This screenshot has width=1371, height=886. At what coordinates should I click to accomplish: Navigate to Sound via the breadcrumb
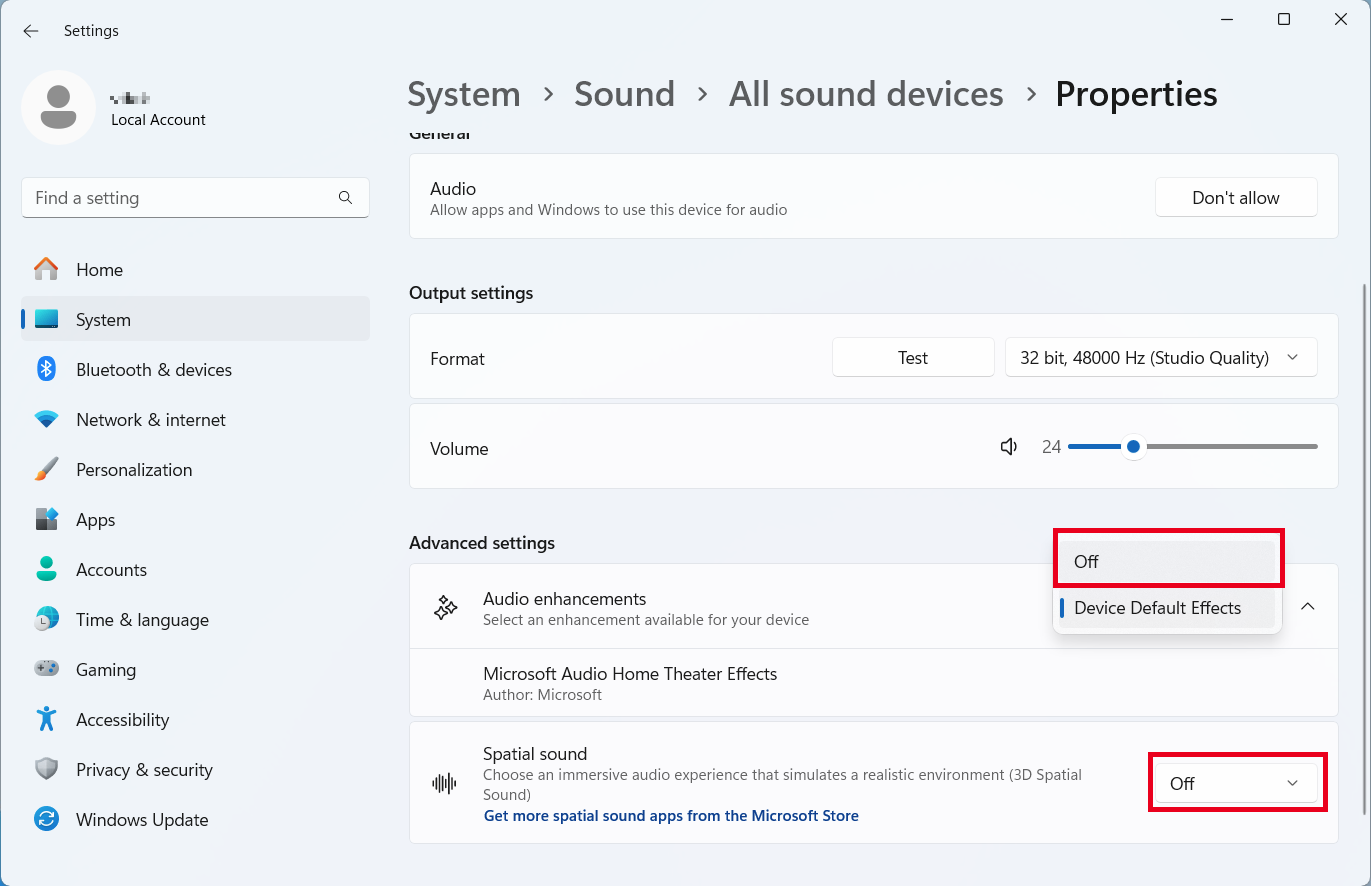[x=624, y=93]
